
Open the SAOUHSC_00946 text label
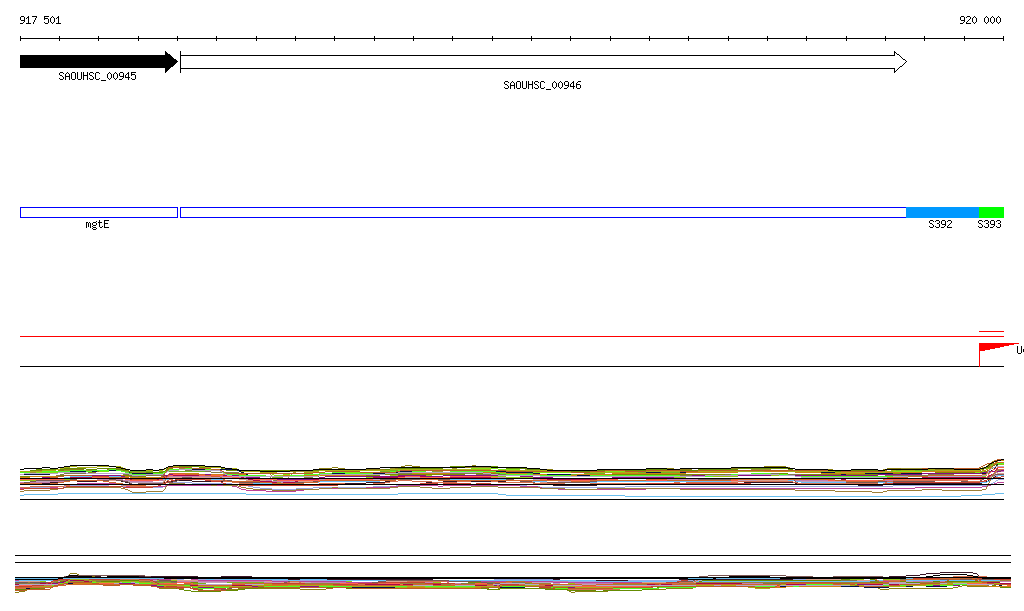[542, 86]
